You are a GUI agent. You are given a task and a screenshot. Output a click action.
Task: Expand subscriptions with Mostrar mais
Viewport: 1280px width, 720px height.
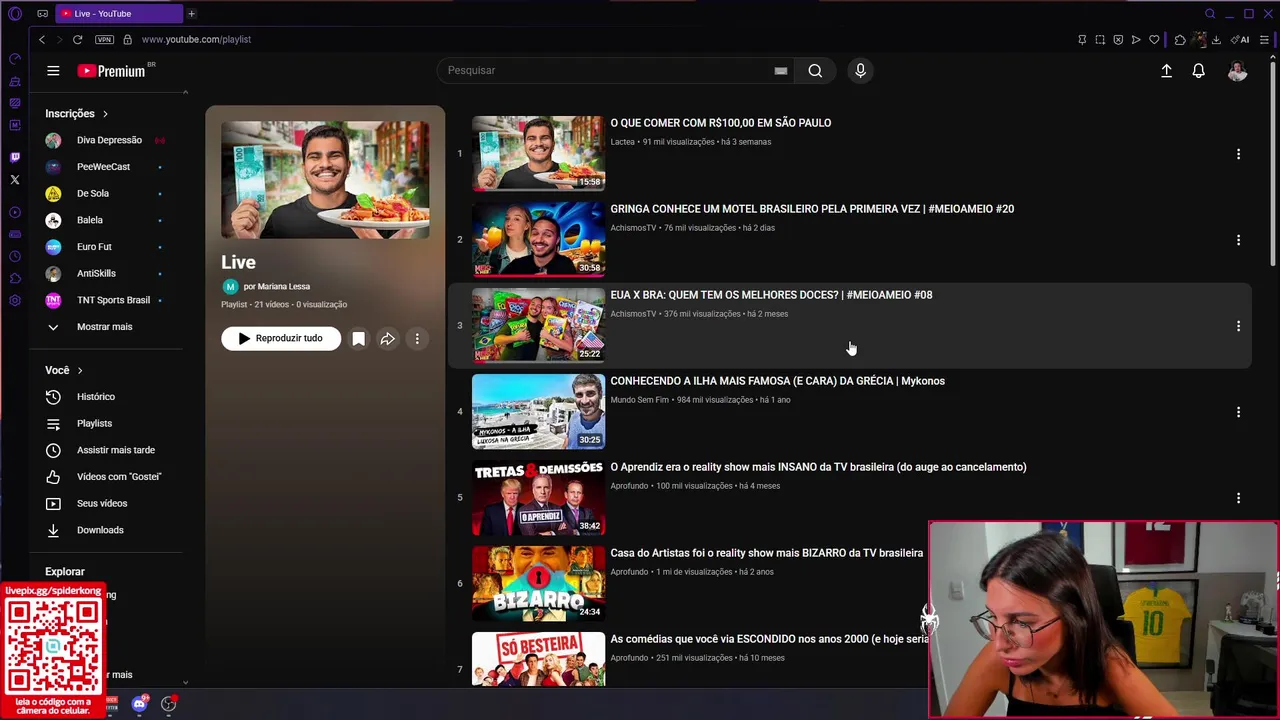click(x=105, y=327)
